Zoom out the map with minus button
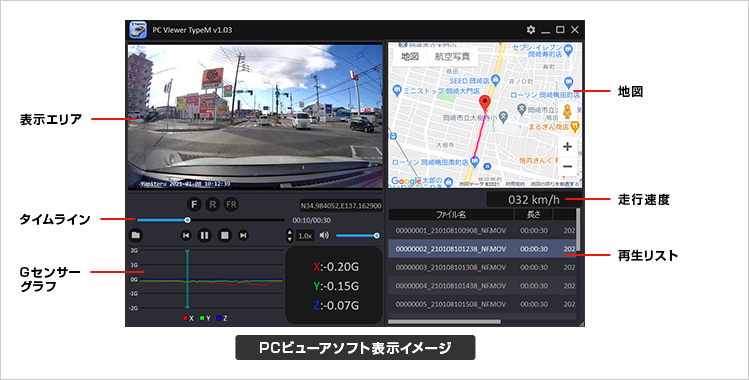749x380 pixels. [x=567, y=166]
